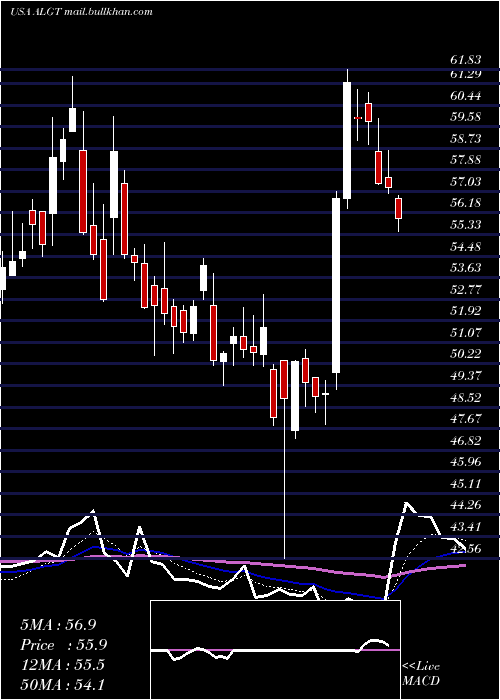Click the 'Price : 55.9' readout
The height and width of the screenshot is (700, 500).
coord(63,645)
